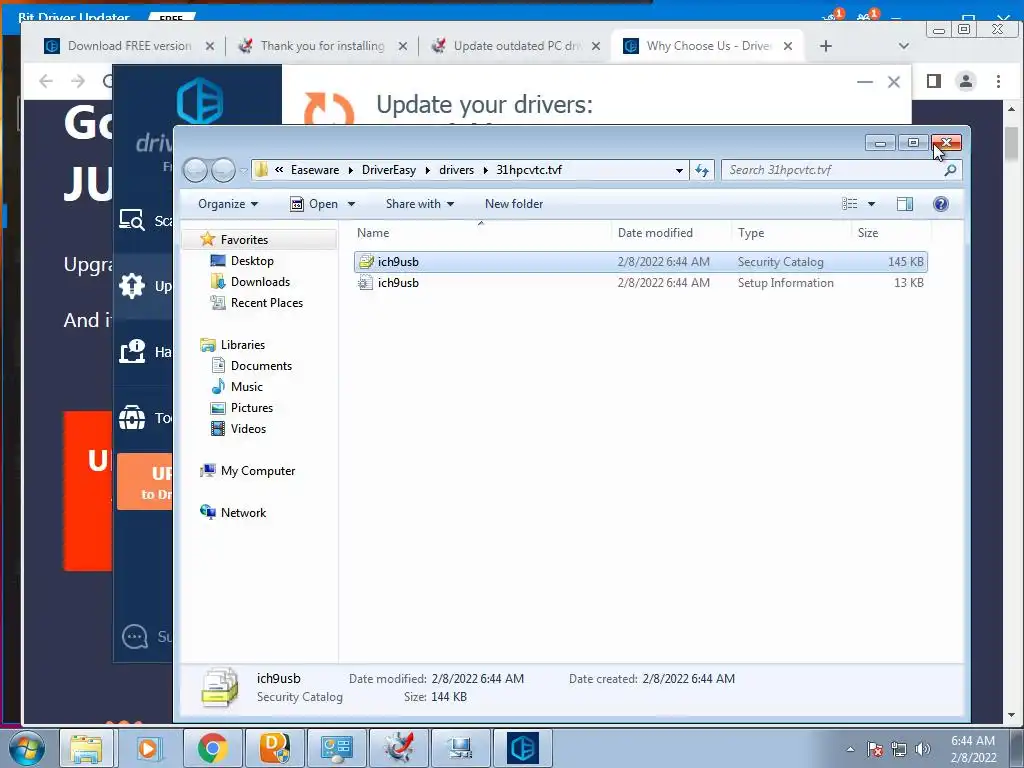Click the search magnifier in Explorer
Screen dimensions: 1024x768
950,170
